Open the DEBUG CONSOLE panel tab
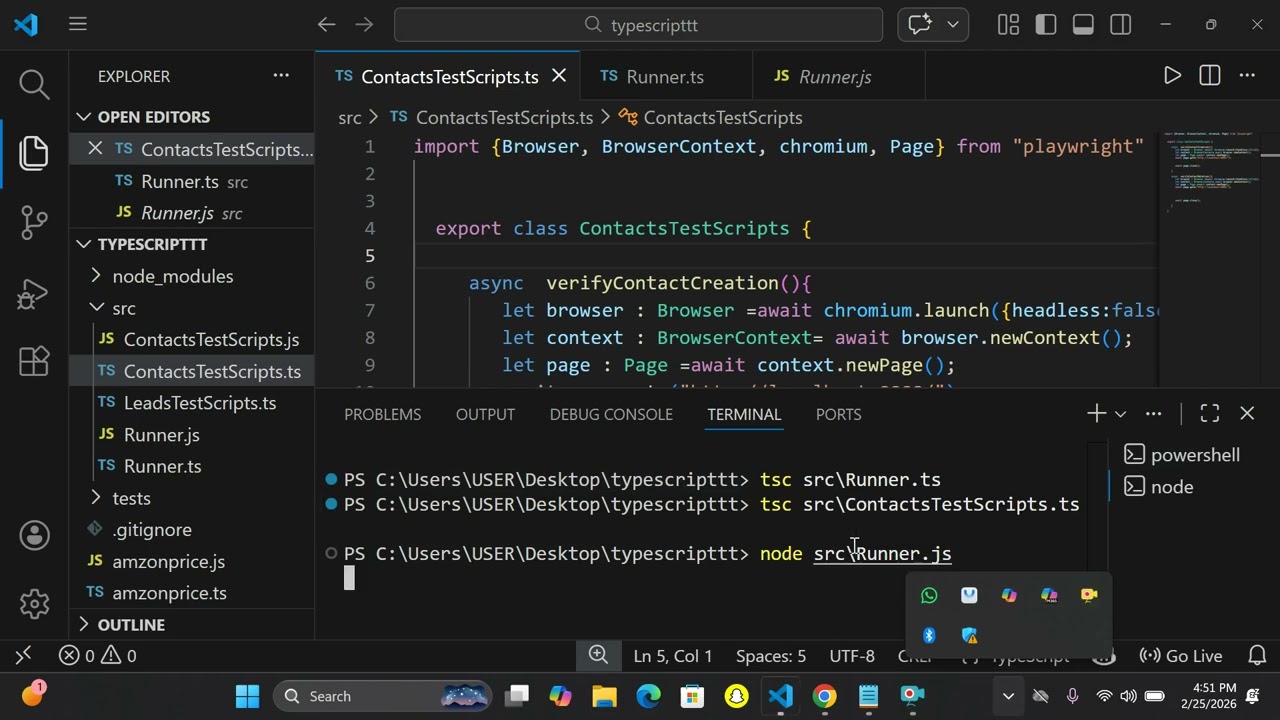Screen dimensions: 1280x720 [x=611, y=414]
